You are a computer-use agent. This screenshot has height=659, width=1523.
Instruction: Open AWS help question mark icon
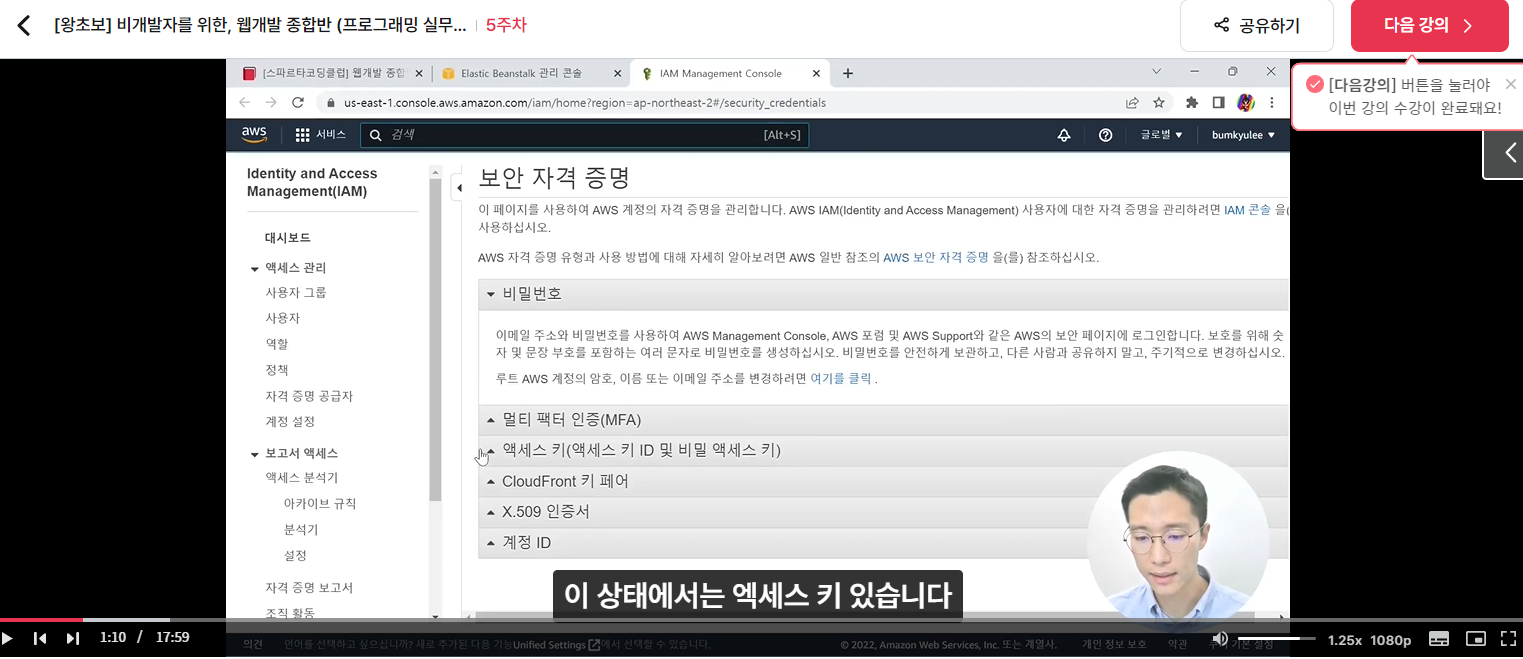pyautogui.click(x=1105, y=135)
